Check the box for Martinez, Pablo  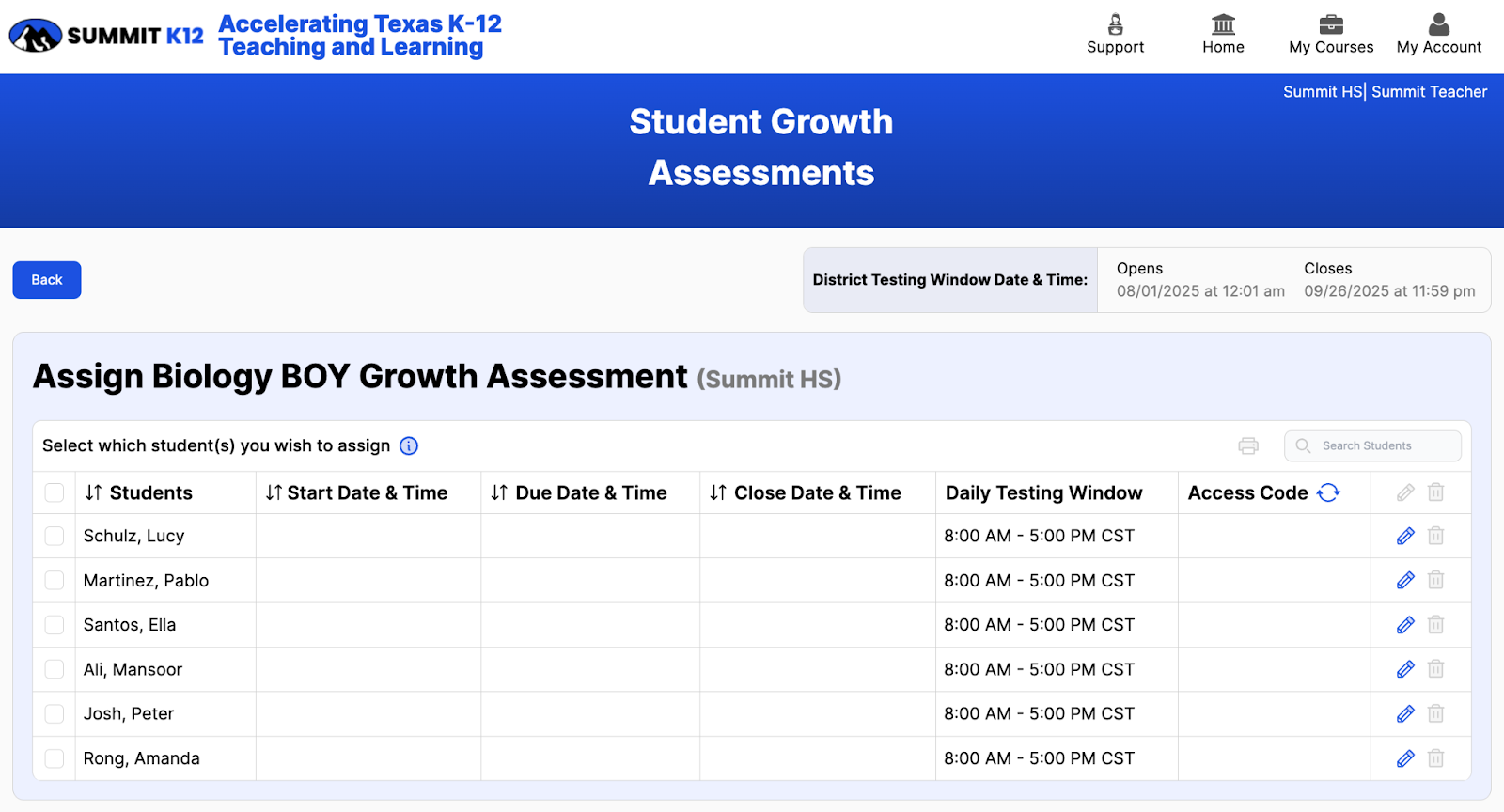click(x=55, y=580)
